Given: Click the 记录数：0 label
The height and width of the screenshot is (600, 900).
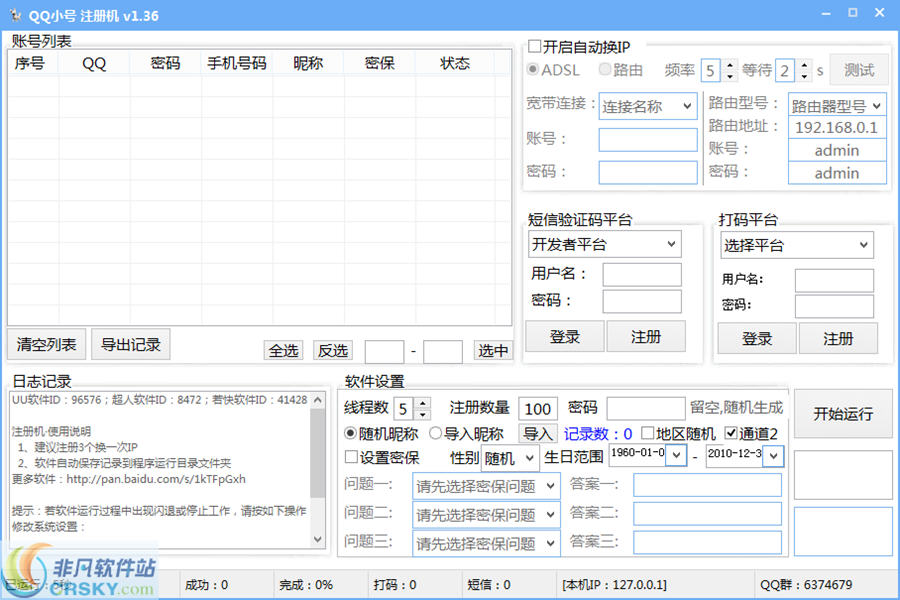Looking at the screenshot, I should click(x=598, y=433).
